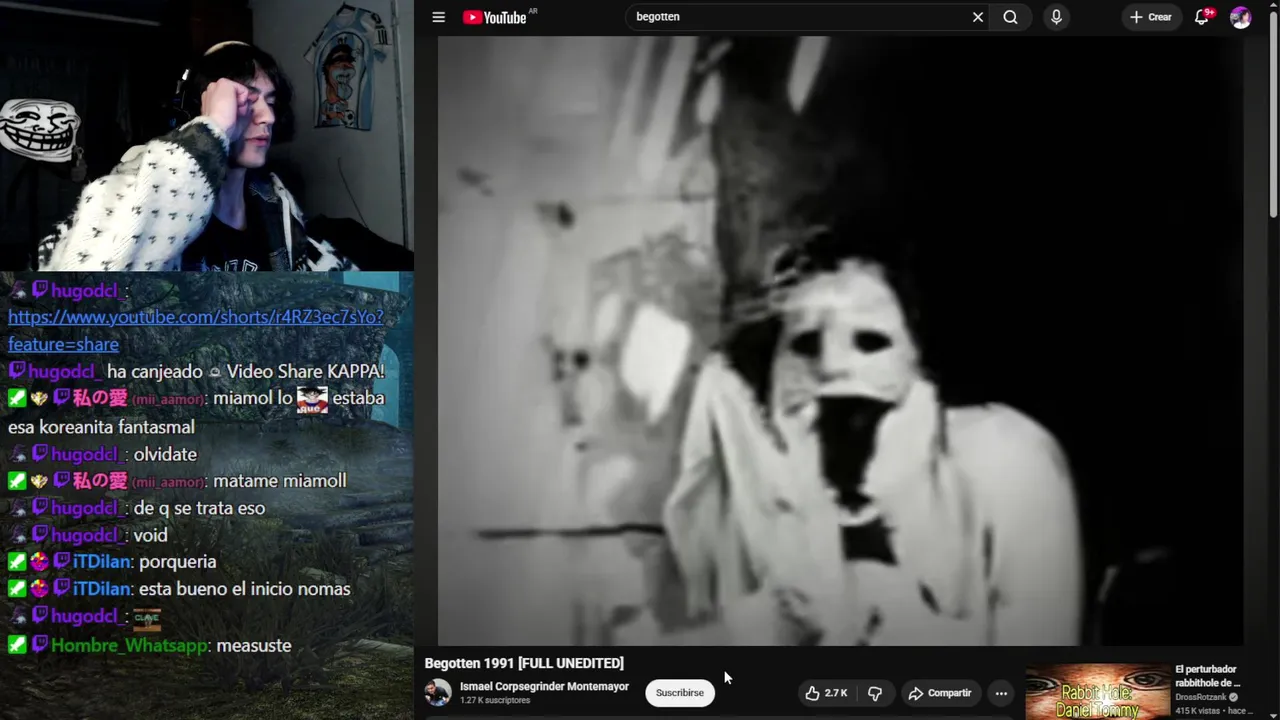
Task: Start voice search with the microphone
Action: (x=1056, y=17)
